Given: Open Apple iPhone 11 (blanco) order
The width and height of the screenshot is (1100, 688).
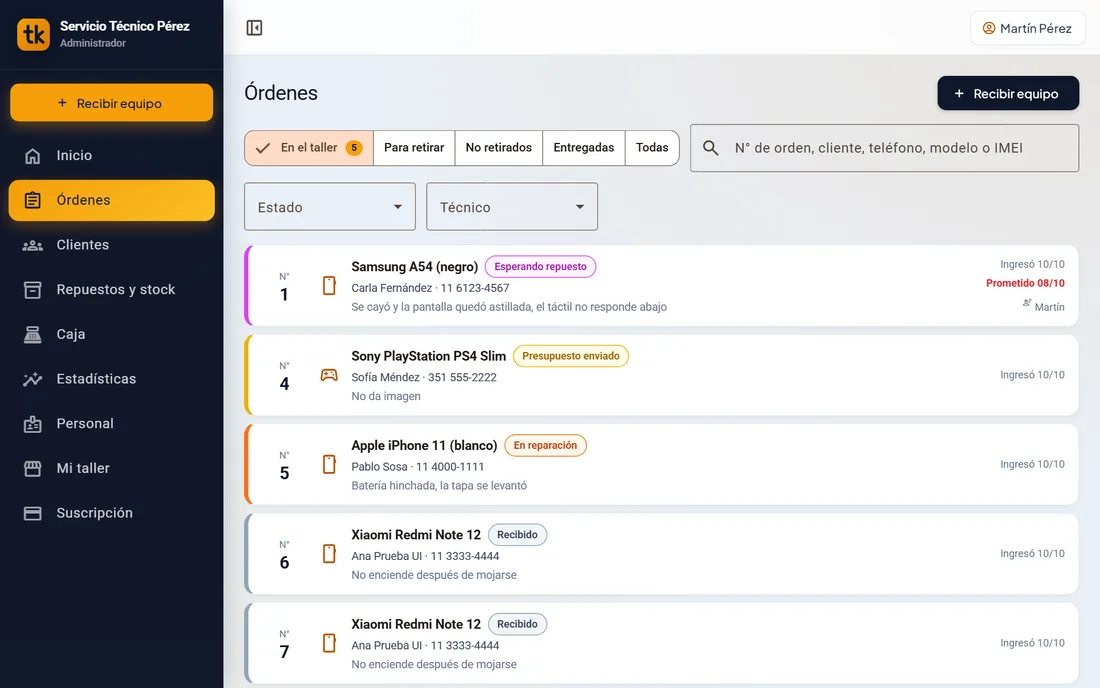Looking at the screenshot, I should click(662, 464).
